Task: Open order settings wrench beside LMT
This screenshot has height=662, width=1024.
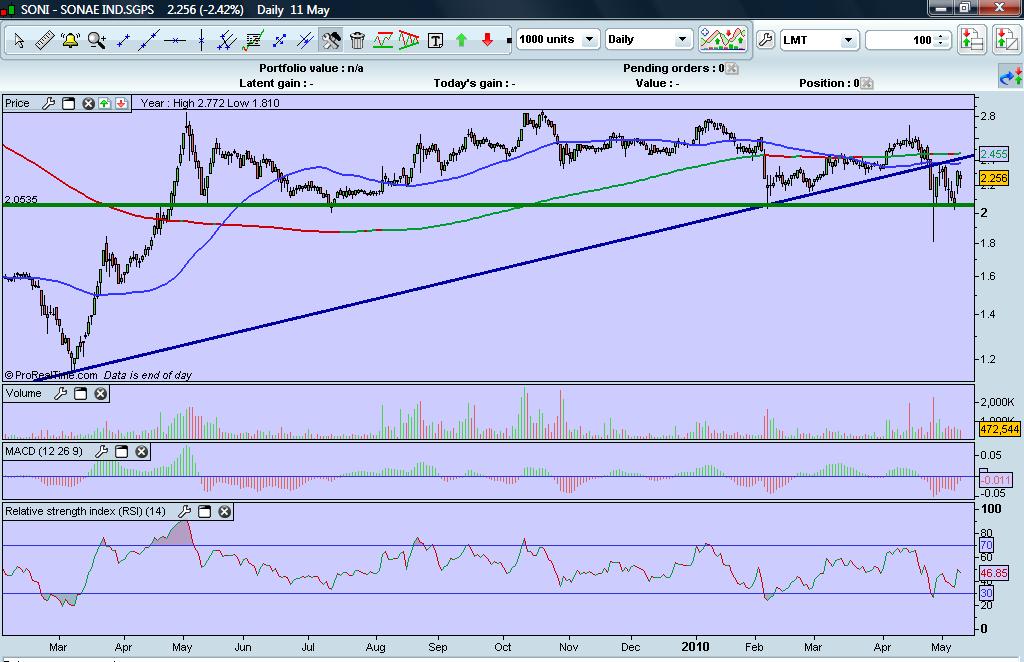Action: click(765, 40)
